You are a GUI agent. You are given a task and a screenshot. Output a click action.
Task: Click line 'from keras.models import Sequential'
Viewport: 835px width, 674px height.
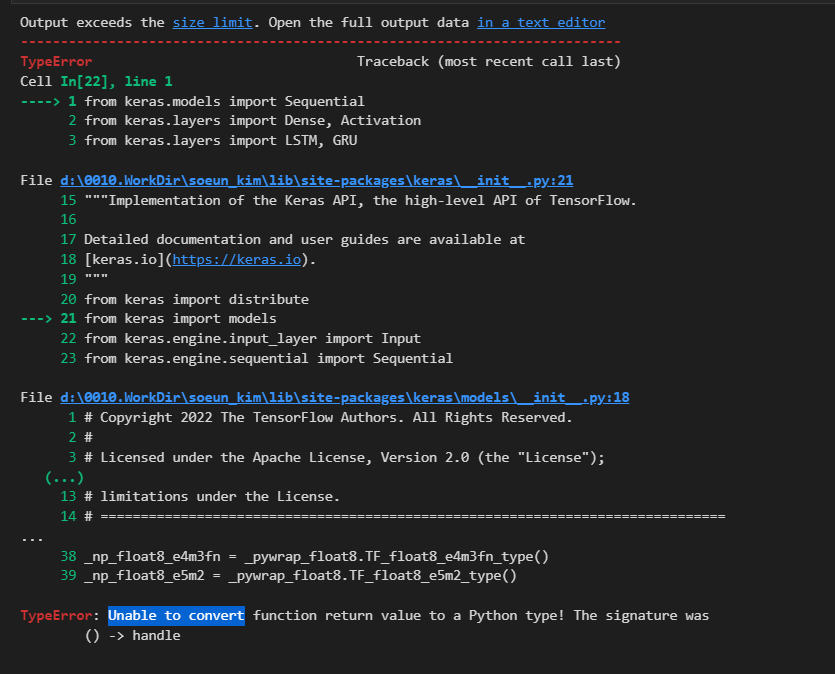pyautogui.click(x=224, y=101)
